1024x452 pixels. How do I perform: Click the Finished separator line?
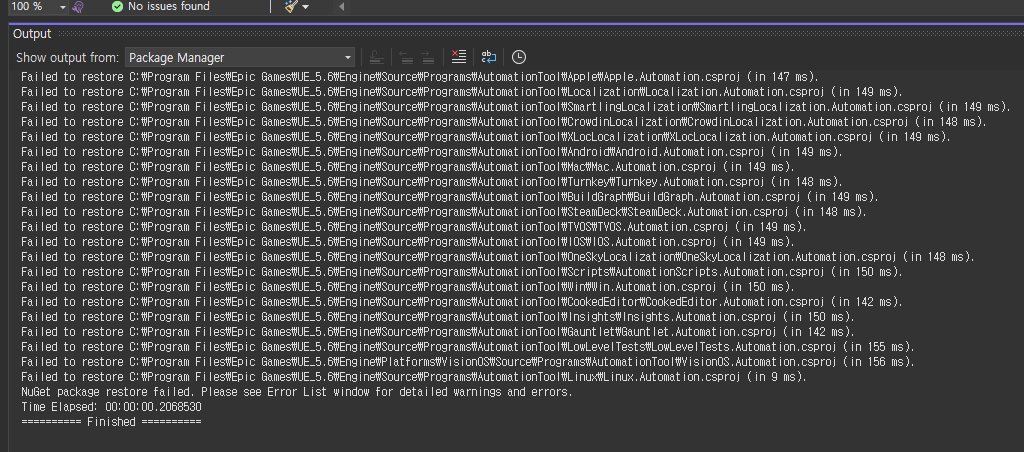[111, 422]
